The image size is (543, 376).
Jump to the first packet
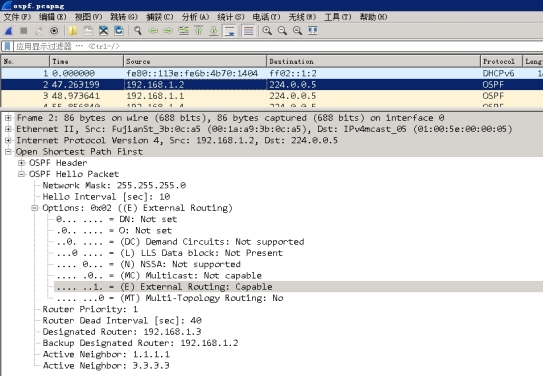point(199,31)
